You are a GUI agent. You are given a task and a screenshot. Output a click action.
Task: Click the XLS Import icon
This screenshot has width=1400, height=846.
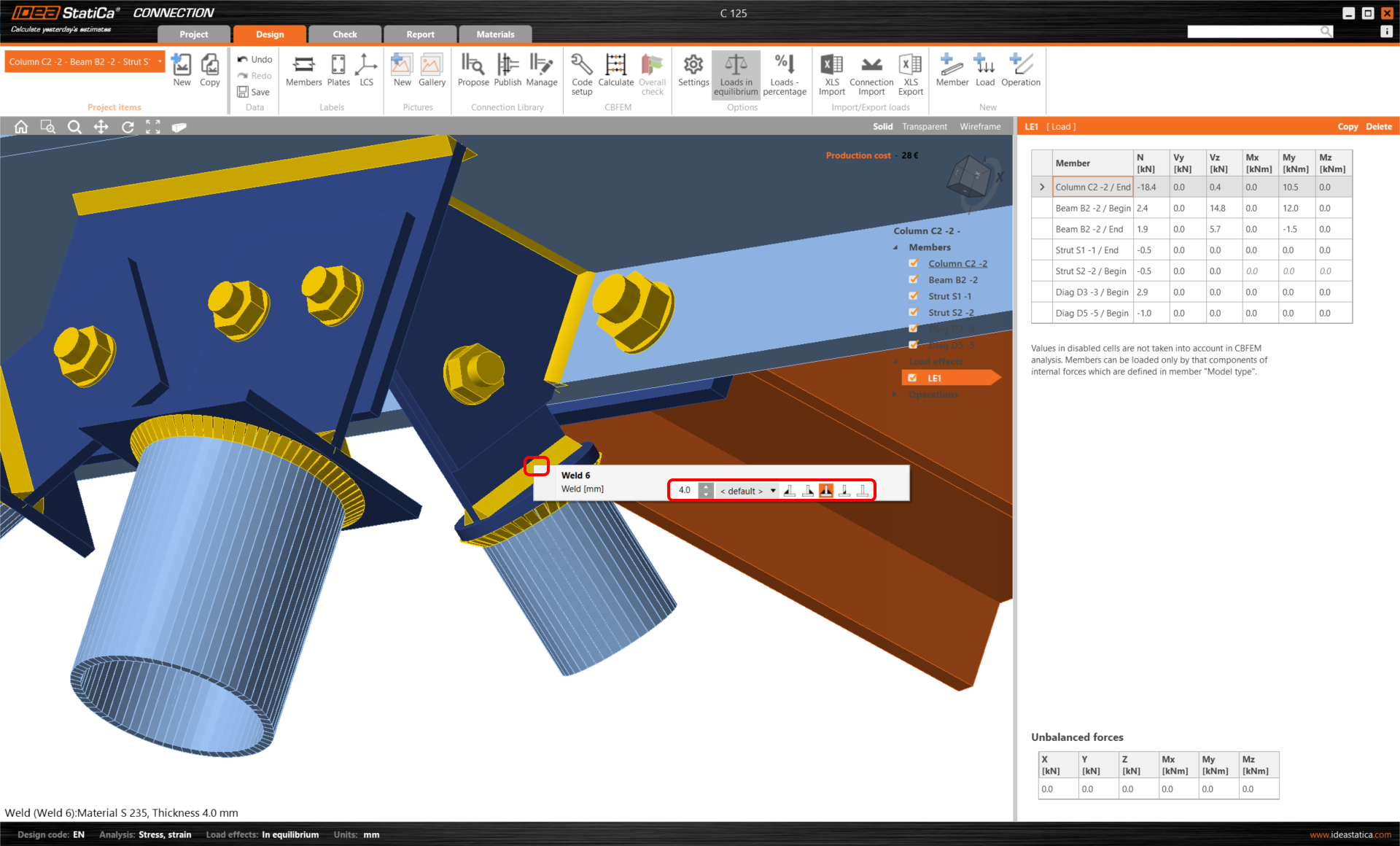(x=831, y=71)
